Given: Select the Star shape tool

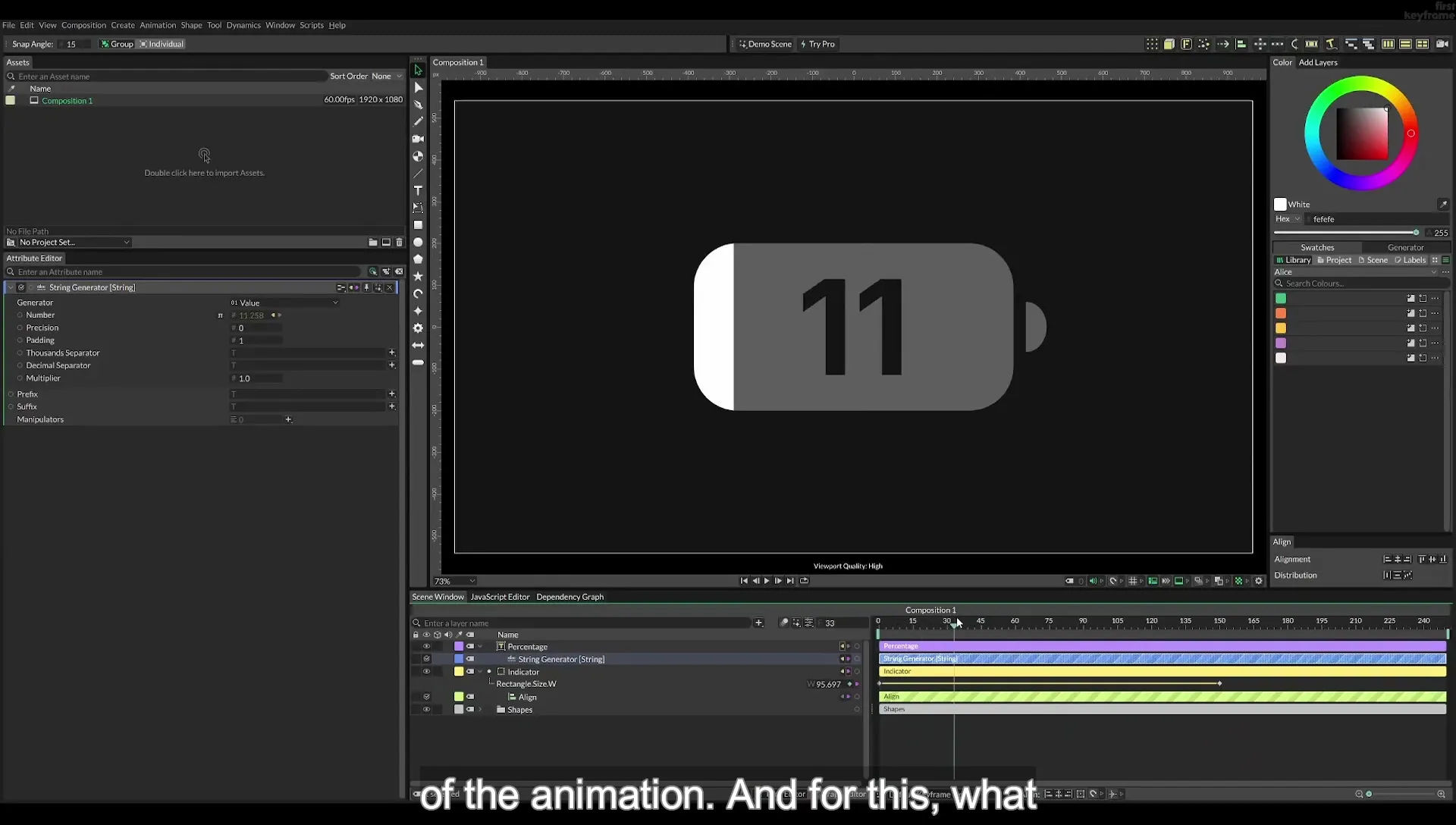Looking at the screenshot, I should [418, 276].
